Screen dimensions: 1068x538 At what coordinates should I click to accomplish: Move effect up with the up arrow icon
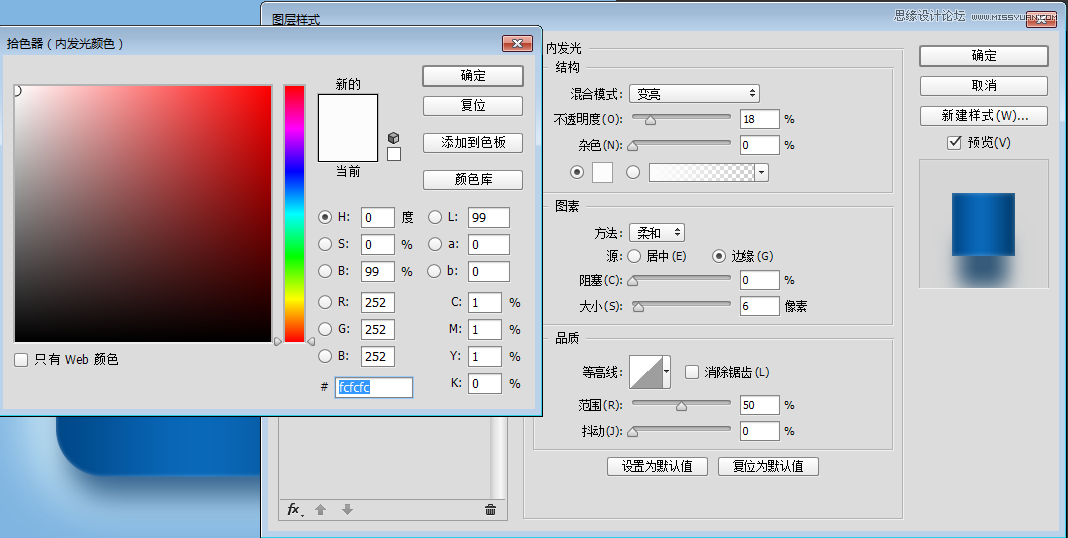pyautogui.click(x=320, y=509)
